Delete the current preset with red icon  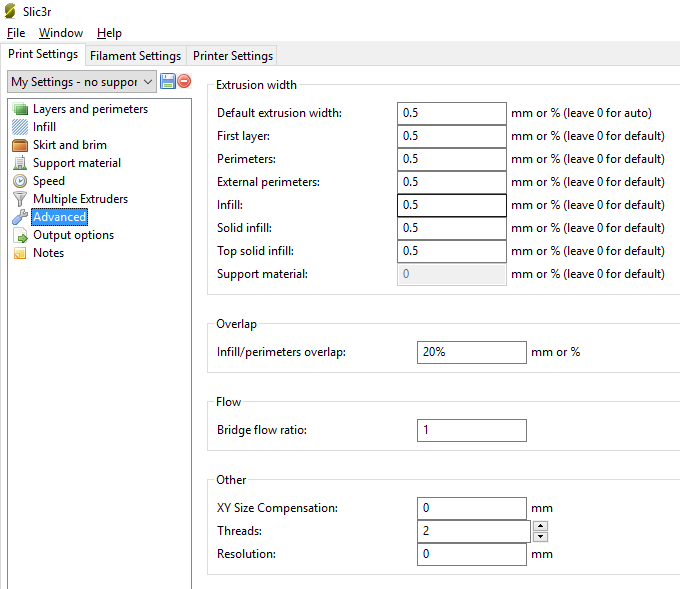click(x=184, y=81)
